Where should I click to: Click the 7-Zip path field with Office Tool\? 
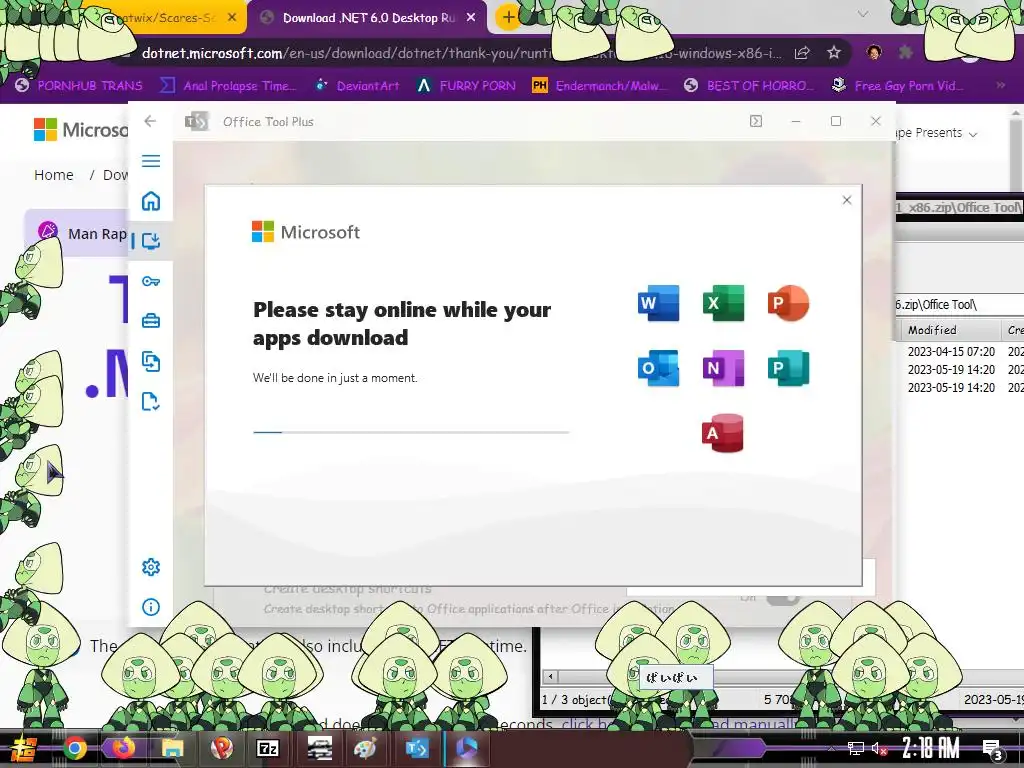click(x=957, y=304)
